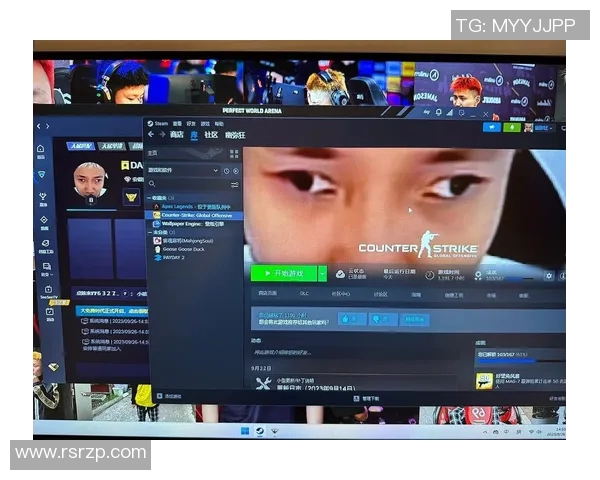Screen dimensions: 600x480
Task: Open MAG-7 achievement icon
Action: point(484,382)
